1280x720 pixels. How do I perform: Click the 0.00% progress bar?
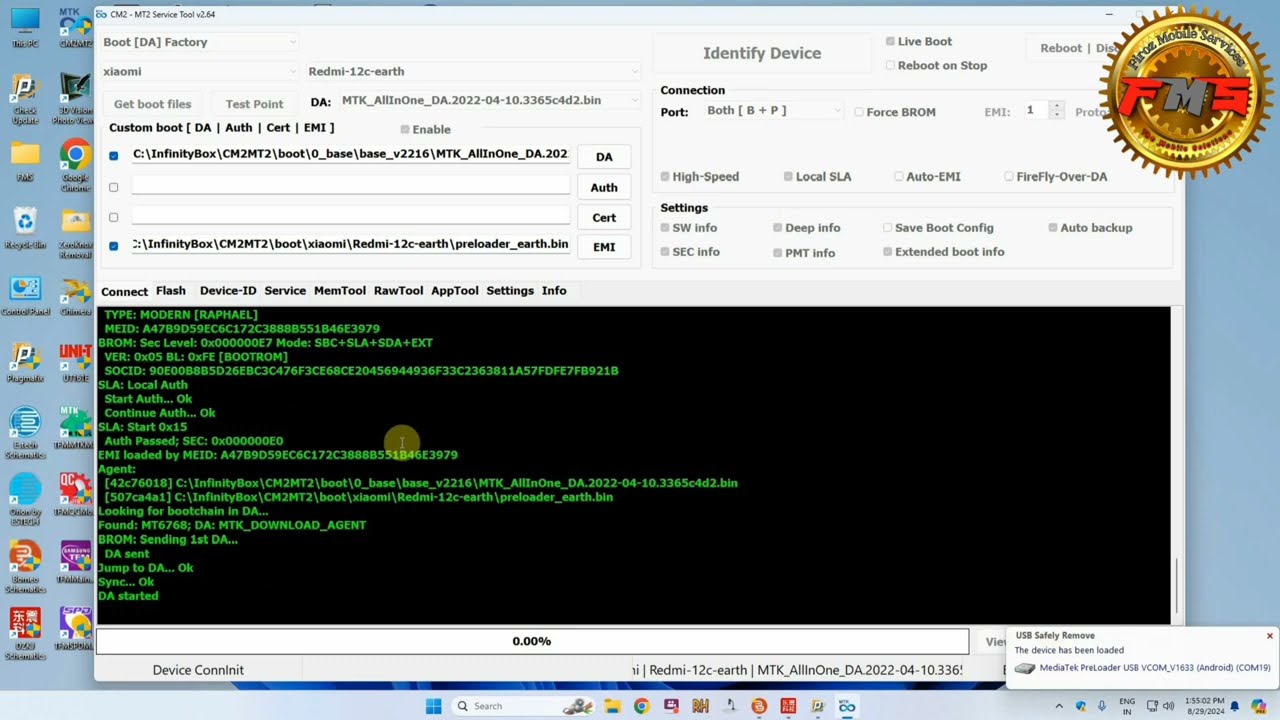532,641
